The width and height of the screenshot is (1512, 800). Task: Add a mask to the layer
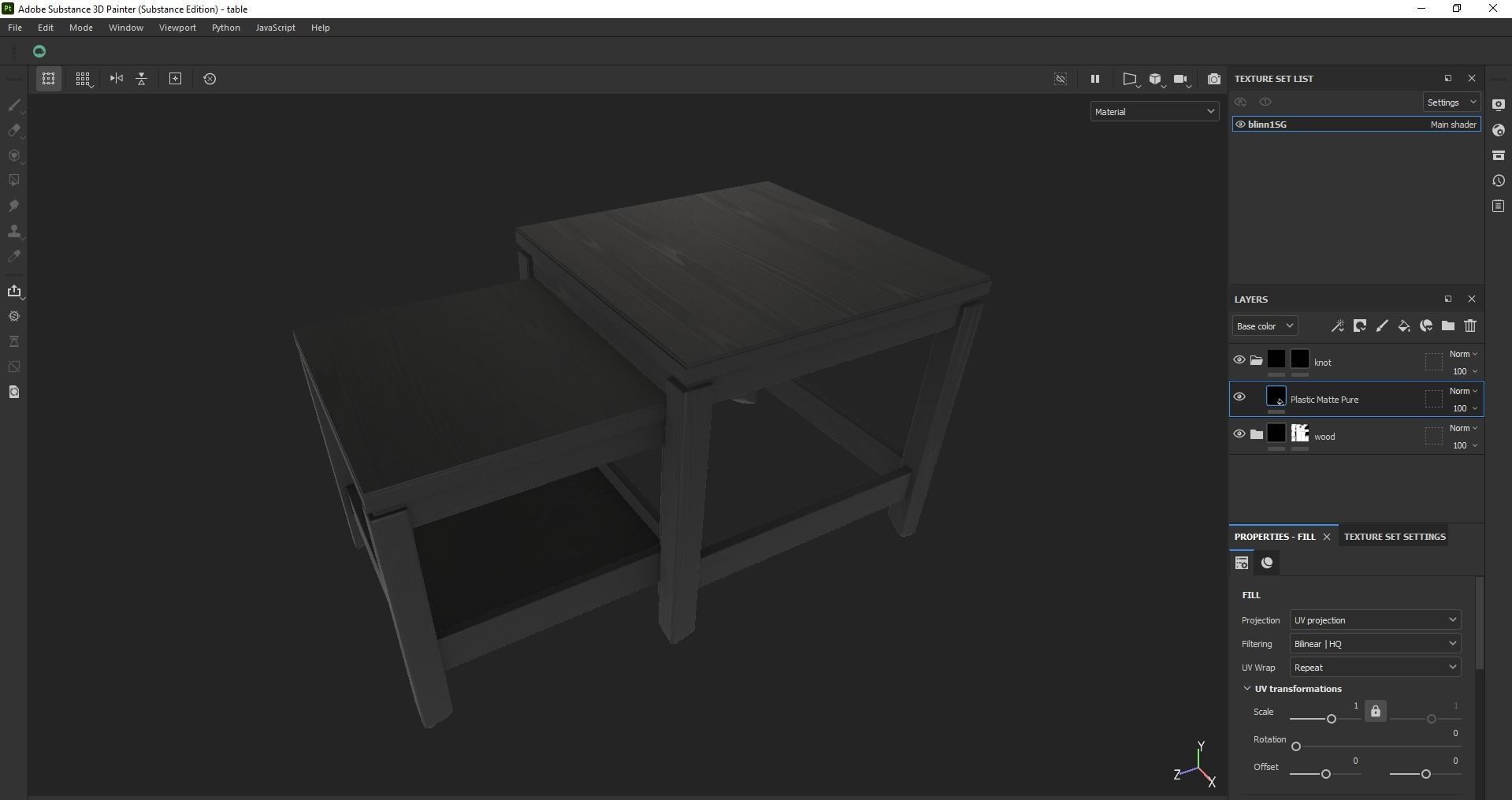click(x=1360, y=326)
